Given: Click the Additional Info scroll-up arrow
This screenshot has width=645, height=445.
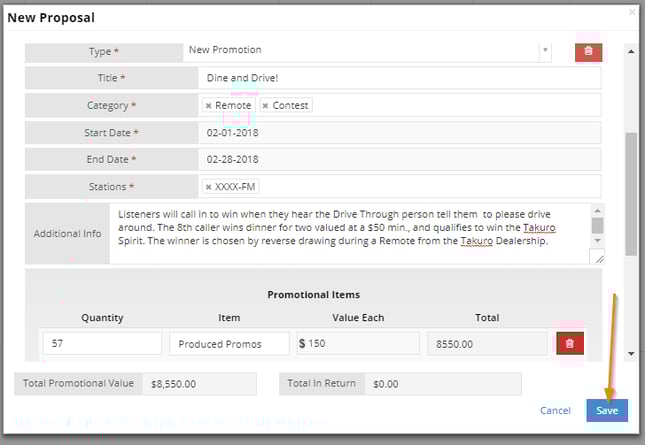Looking at the screenshot, I should point(597,211).
